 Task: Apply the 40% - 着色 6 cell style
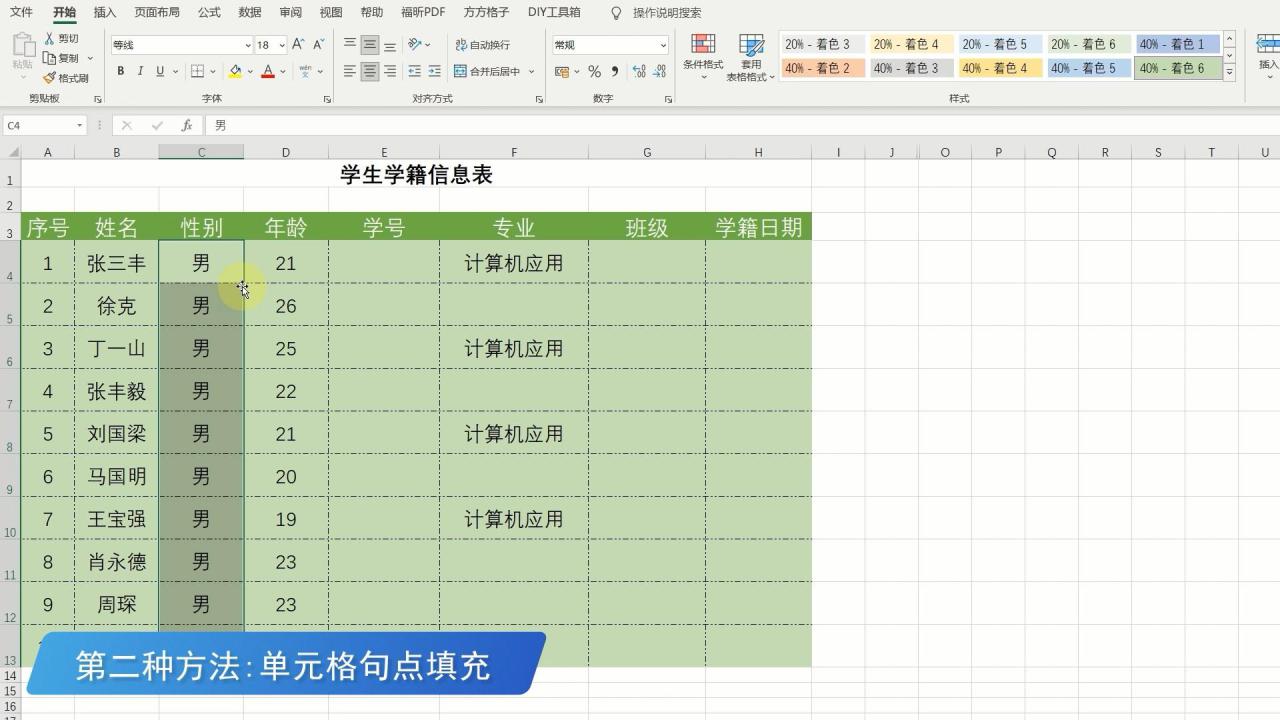pyautogui.click(x=1177, y=68)
